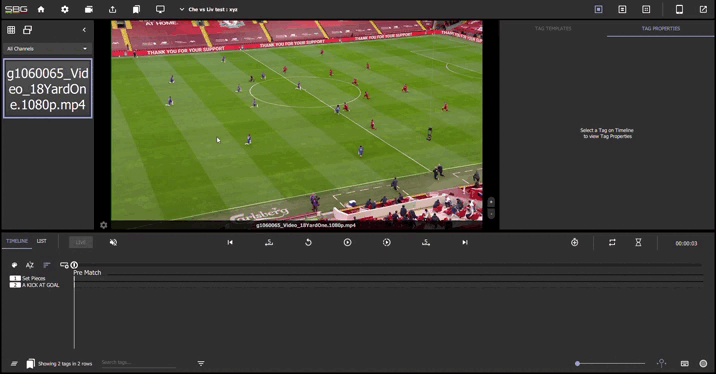Click the 00:00:03 timecode display
The width and height of the screenshot is (716, 374).
point(686,243)
